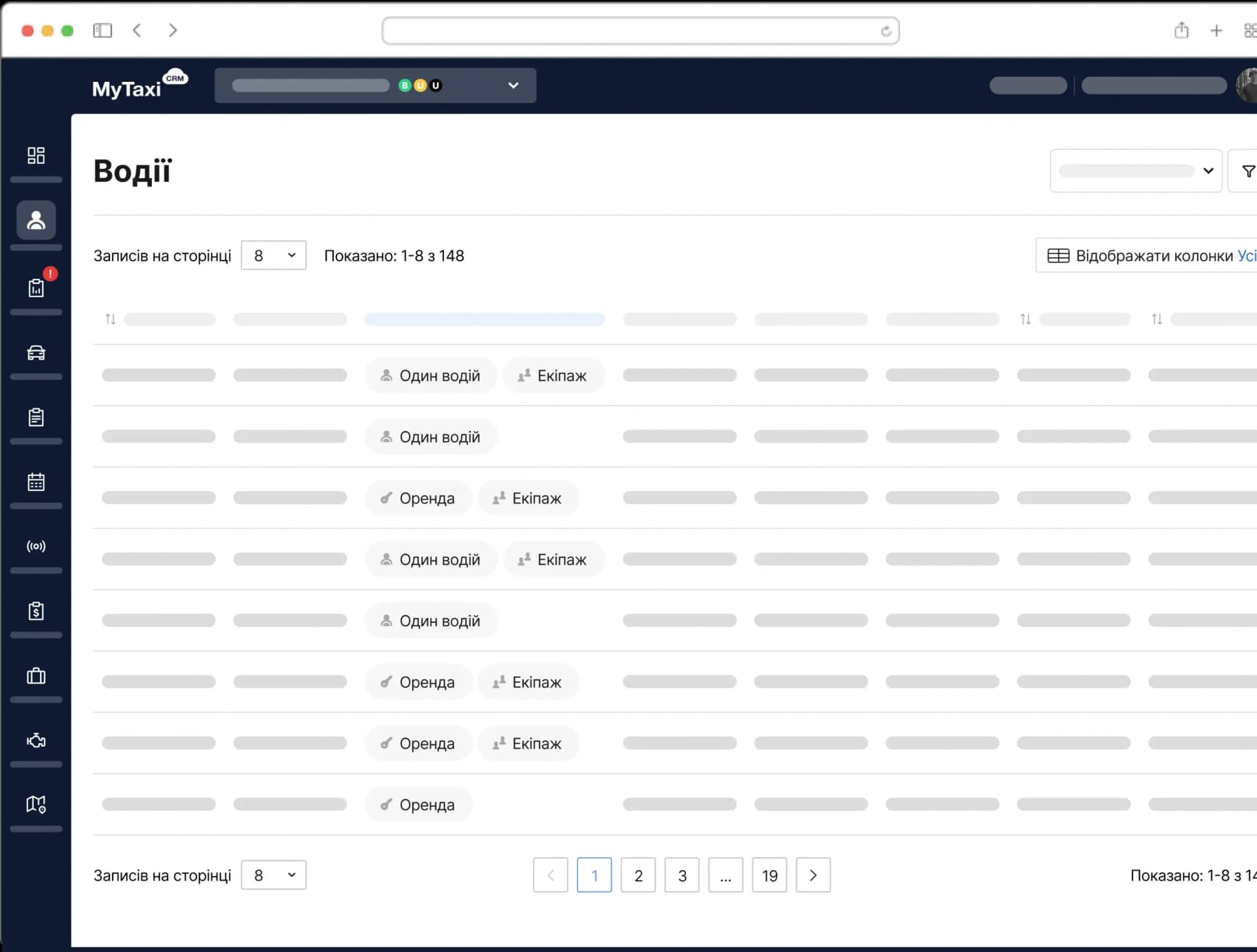The image size is (1257, 952).
Task: Select the drivers person icon in sidebar
Action: click(36, 220)
